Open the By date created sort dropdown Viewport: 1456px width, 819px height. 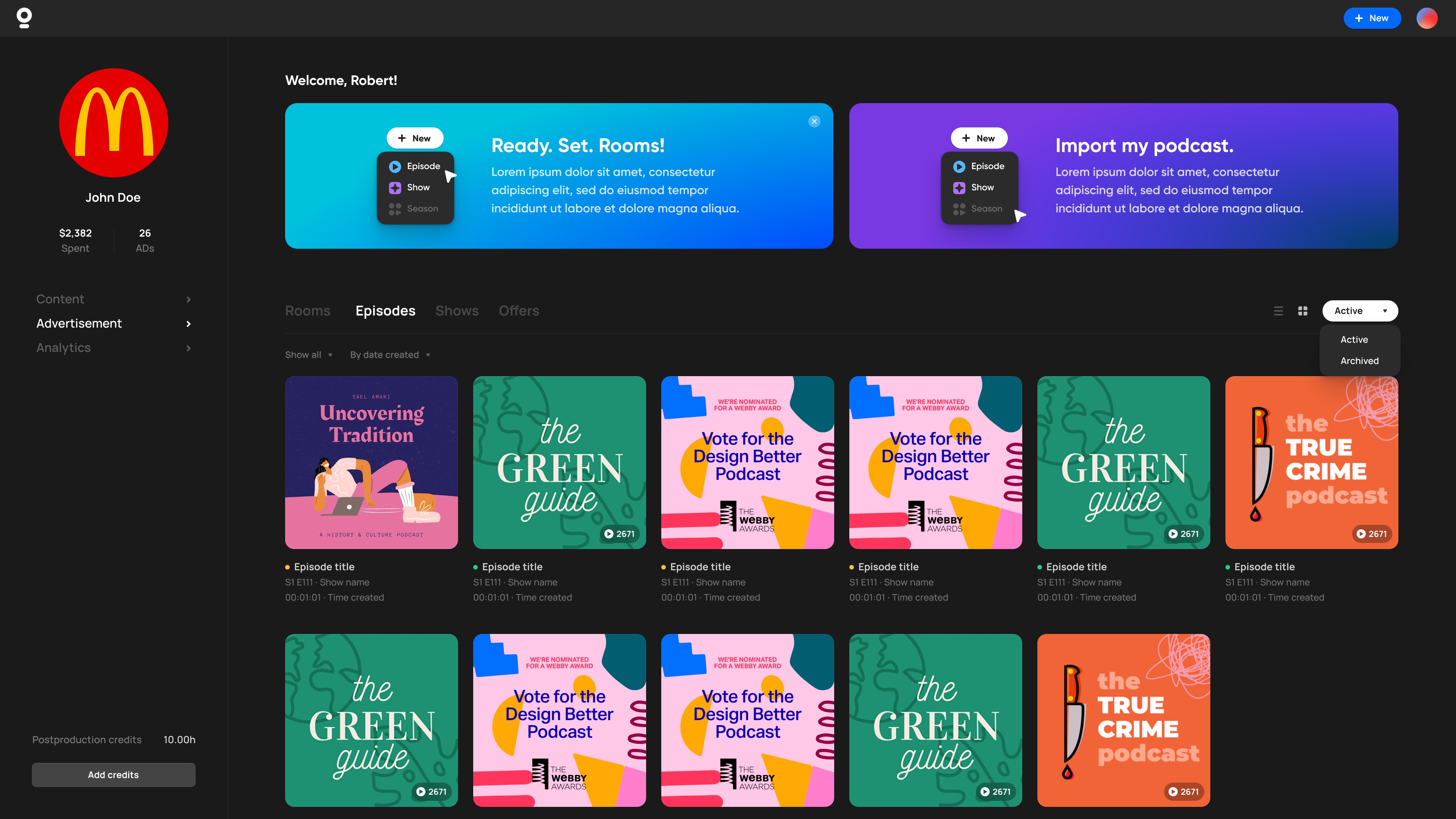point(390,355)
